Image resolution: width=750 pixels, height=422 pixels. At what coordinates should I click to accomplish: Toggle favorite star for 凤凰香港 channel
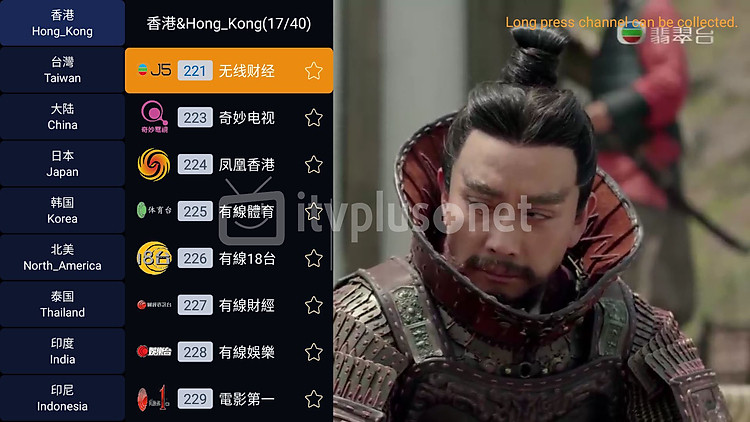click(314, 165)
